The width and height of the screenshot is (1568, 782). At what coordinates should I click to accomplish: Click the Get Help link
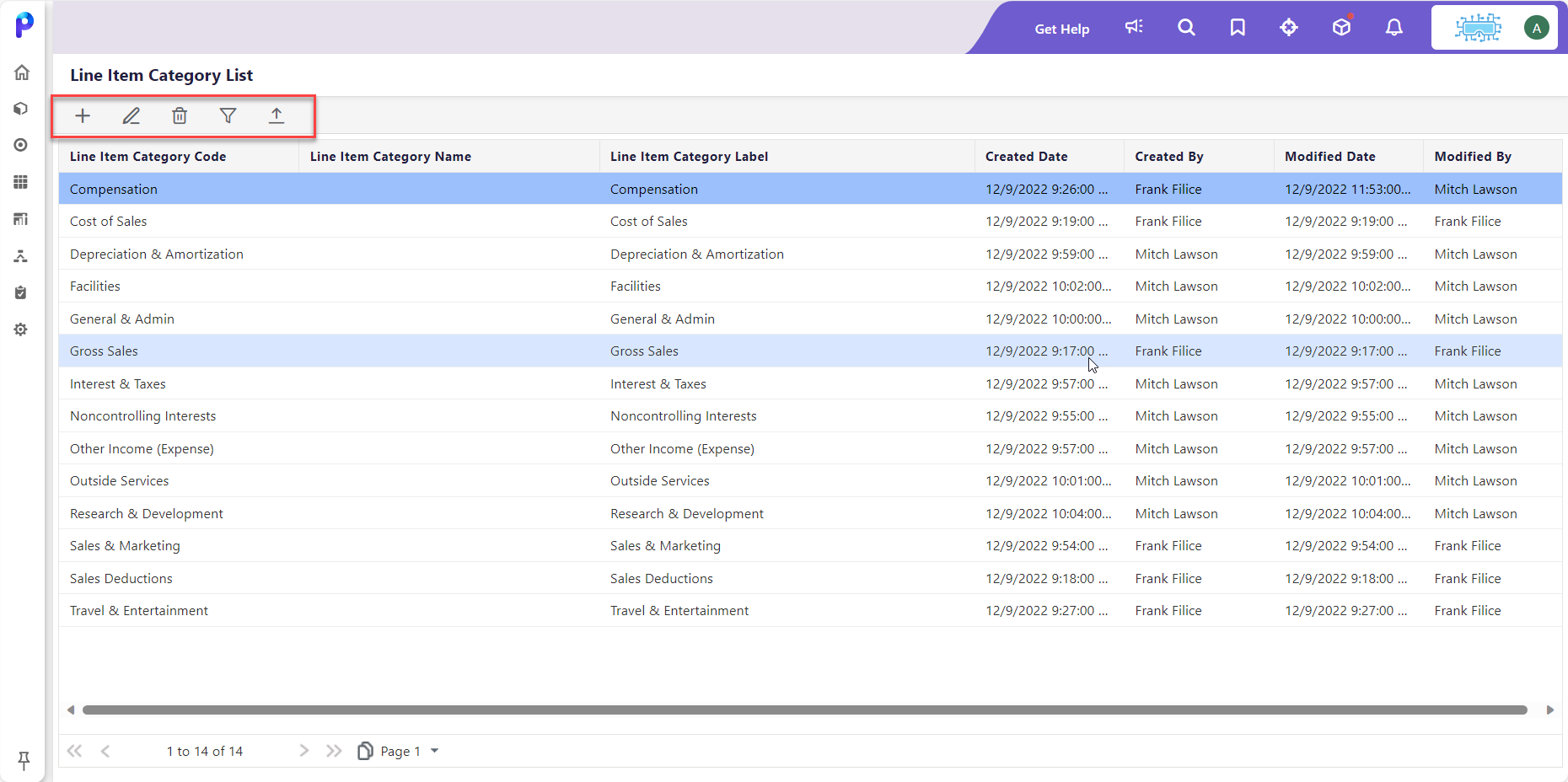coord(1062,29)
